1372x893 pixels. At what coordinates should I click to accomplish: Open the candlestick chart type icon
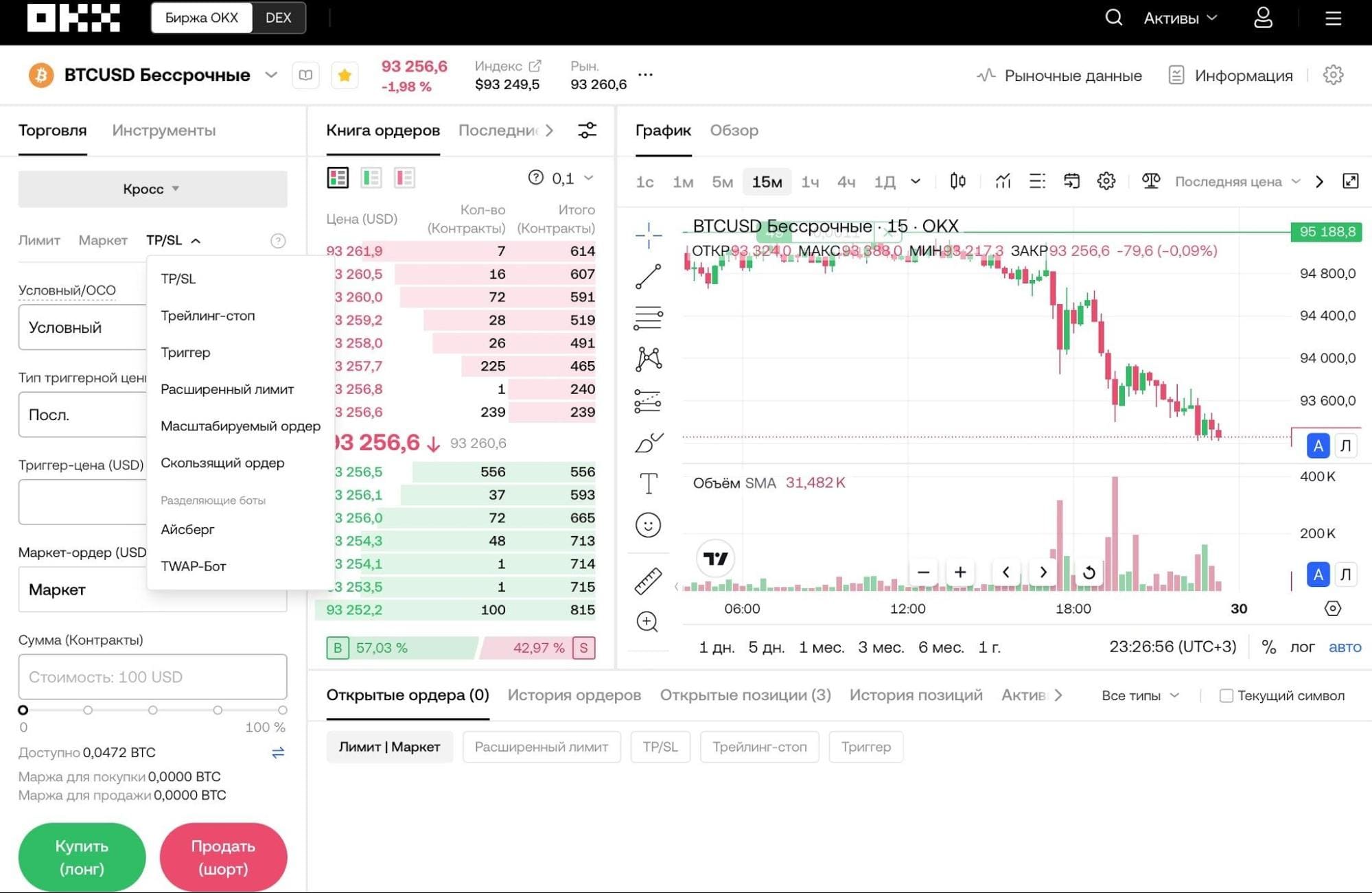(957, 181)
